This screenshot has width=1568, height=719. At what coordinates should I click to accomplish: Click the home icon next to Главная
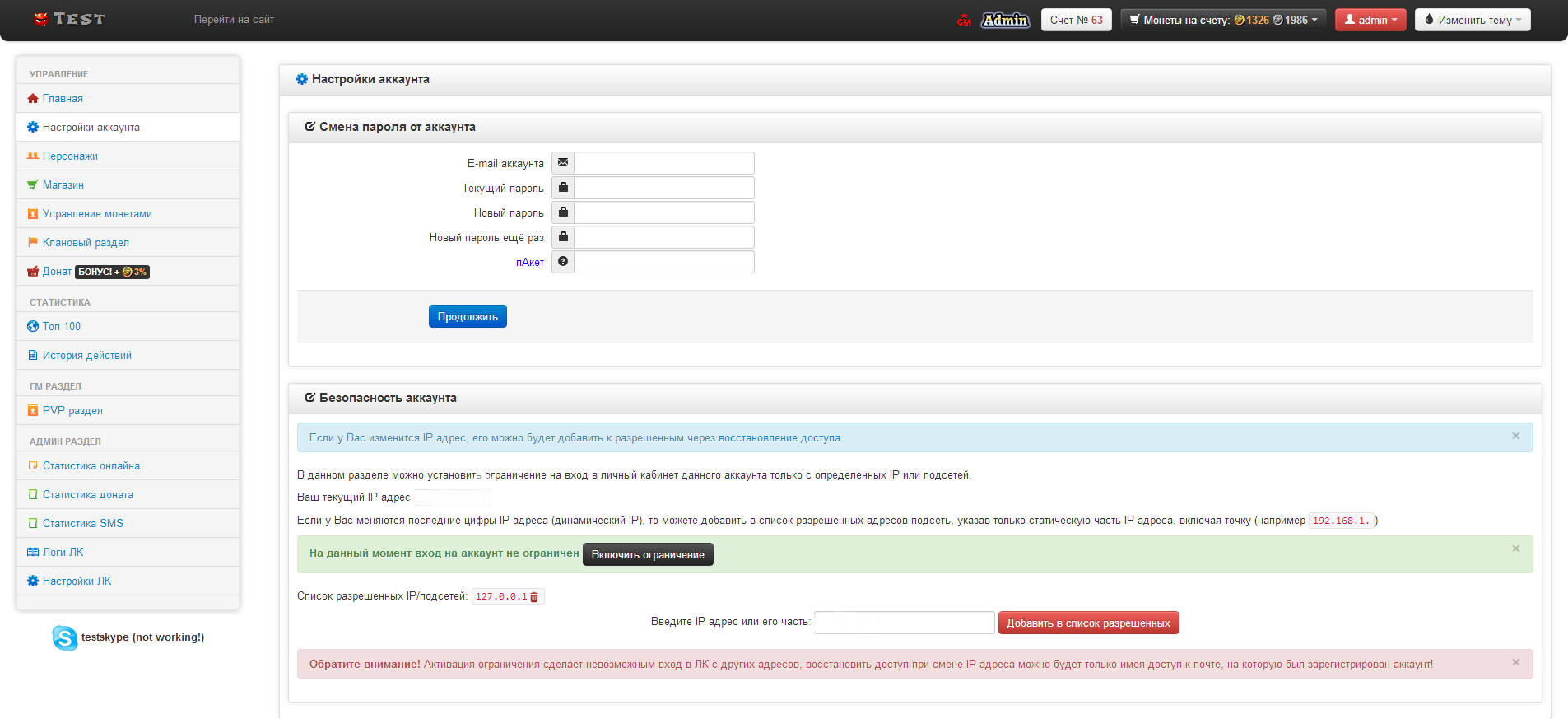(x=33, y=98)
